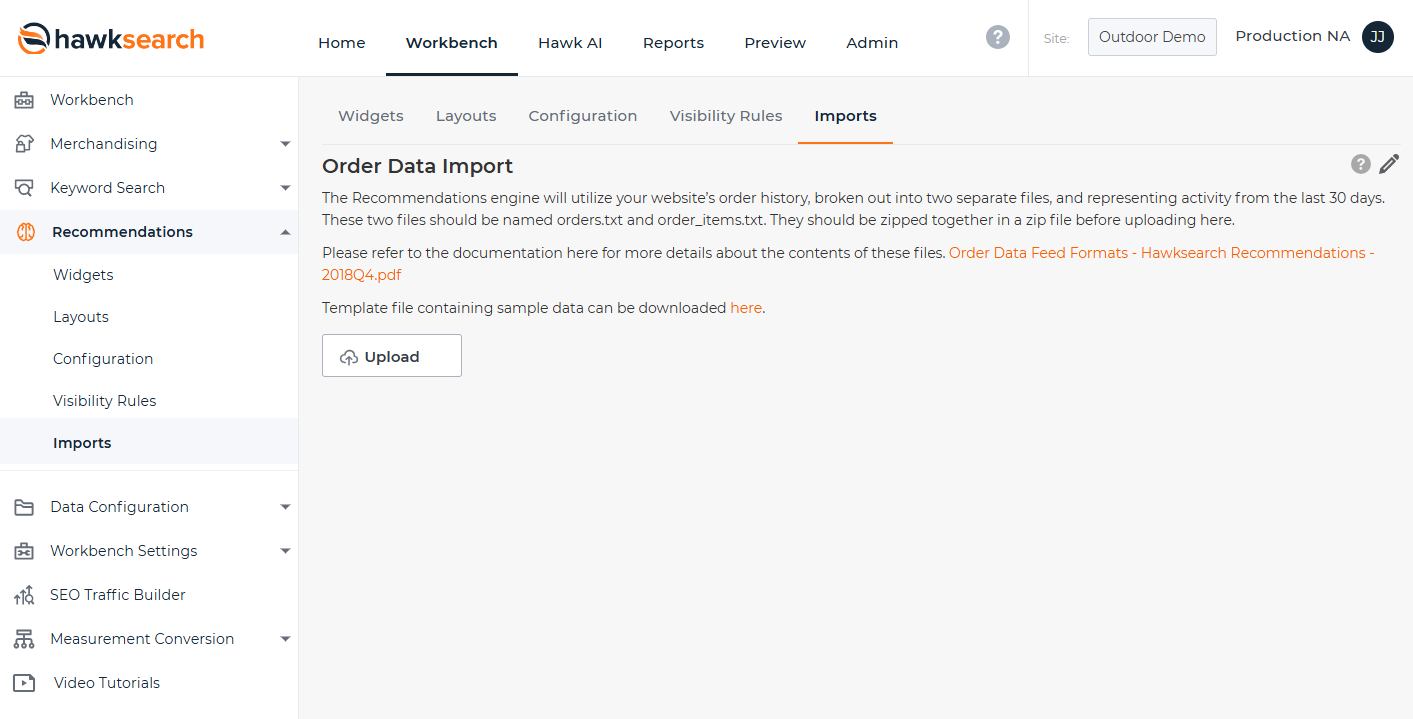Open SEO Traffic Builder label
This screenshot has width=1413, height=719.
[x=118, y=595]
